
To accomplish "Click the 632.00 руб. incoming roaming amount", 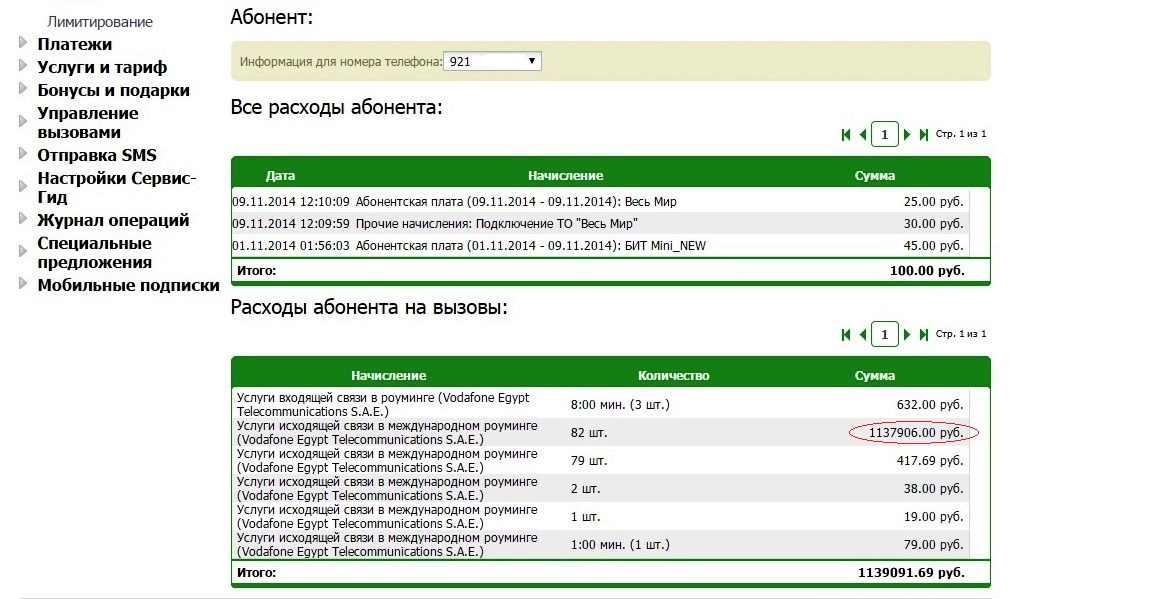I will [930, 405].
